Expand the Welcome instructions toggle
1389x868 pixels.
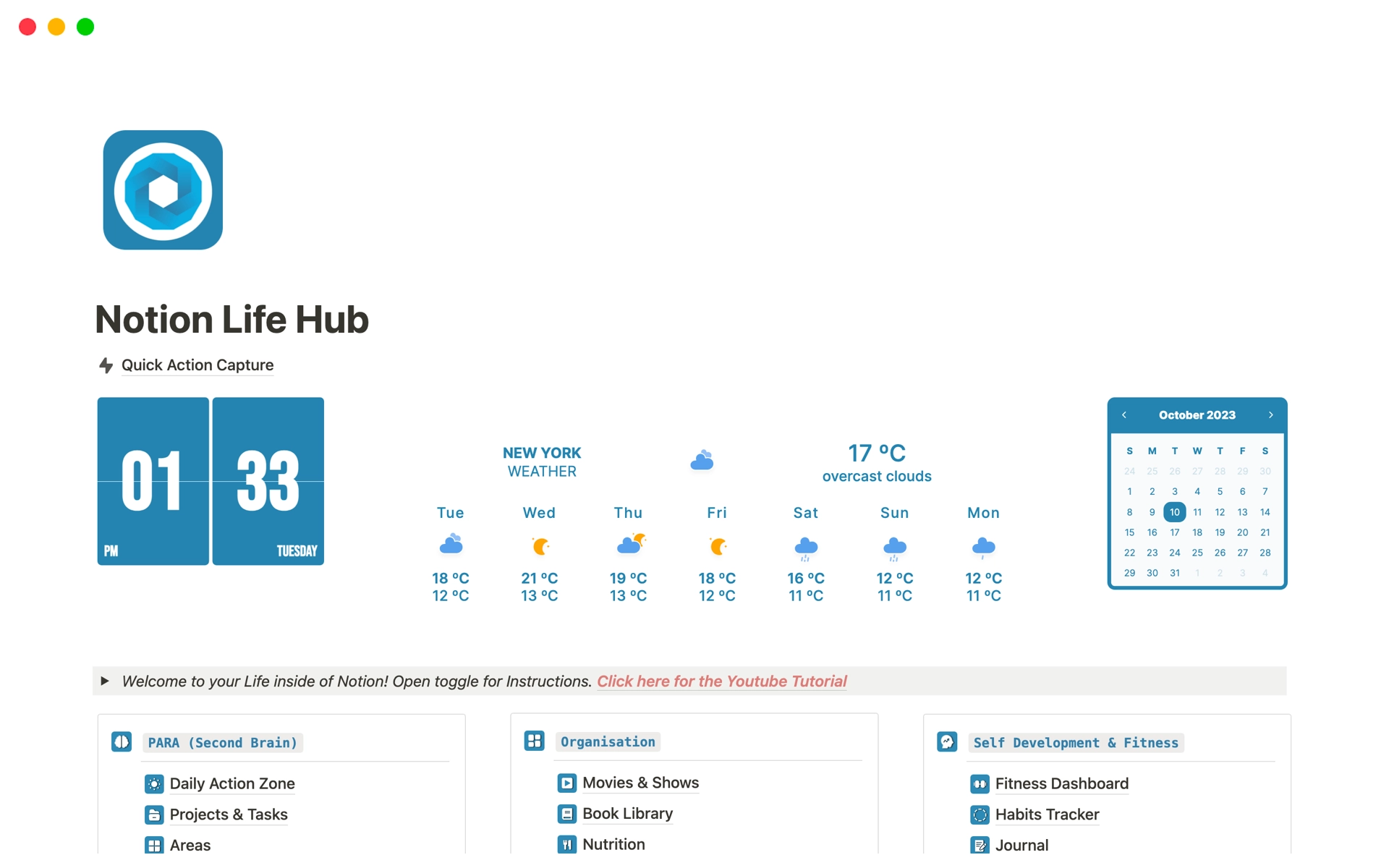(x=108, y=681)
